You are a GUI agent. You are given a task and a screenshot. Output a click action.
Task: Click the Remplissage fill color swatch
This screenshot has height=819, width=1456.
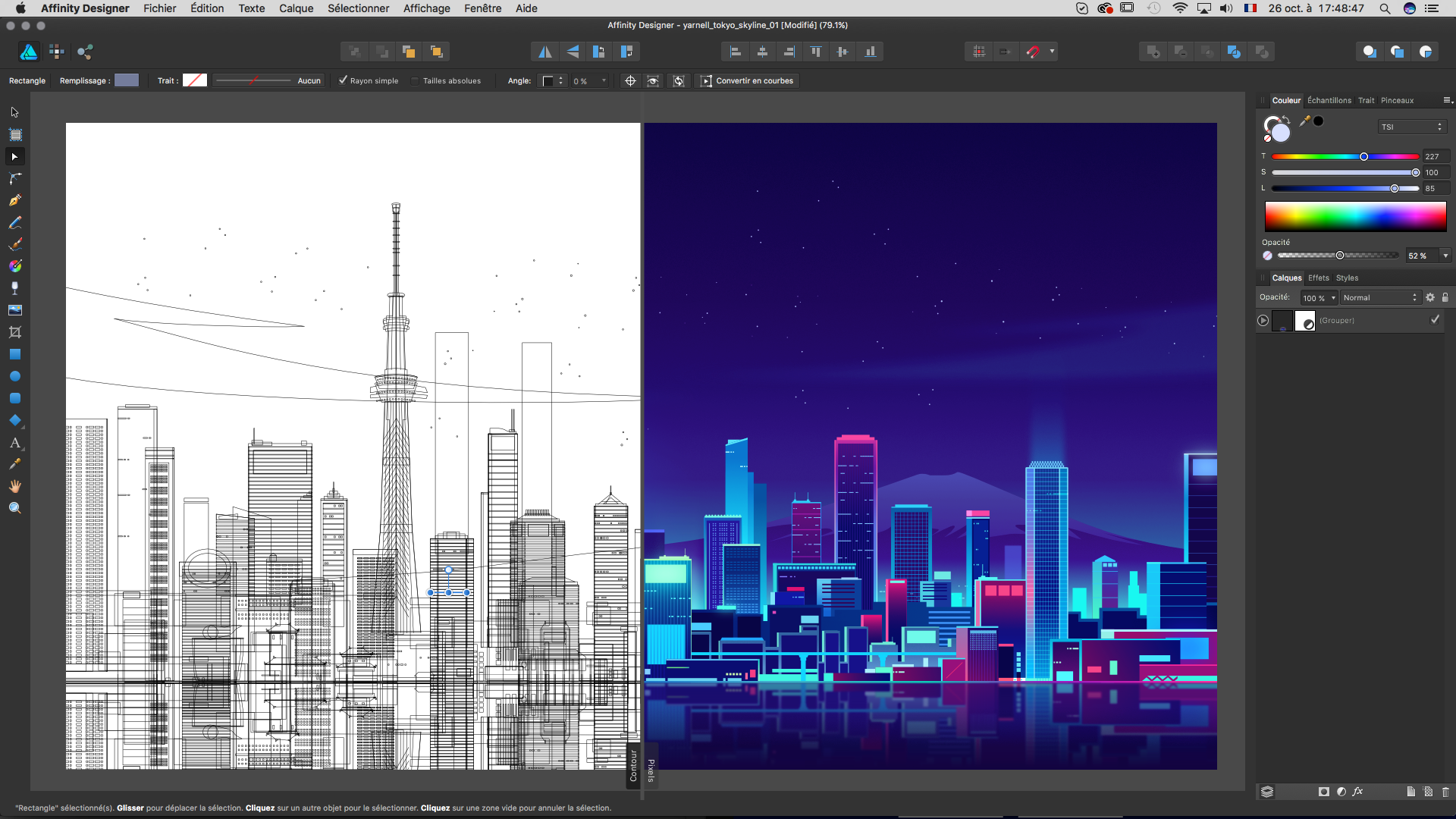pyautogui.click(x=127, y=80)
